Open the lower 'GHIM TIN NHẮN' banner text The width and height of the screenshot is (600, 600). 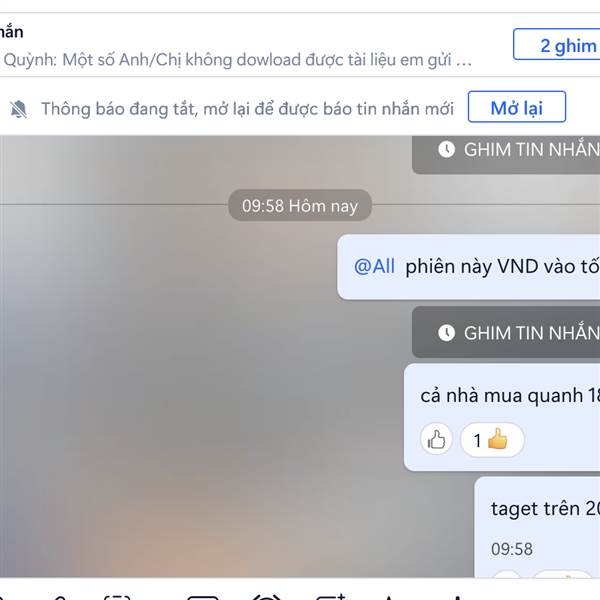(x=532, y=333)
